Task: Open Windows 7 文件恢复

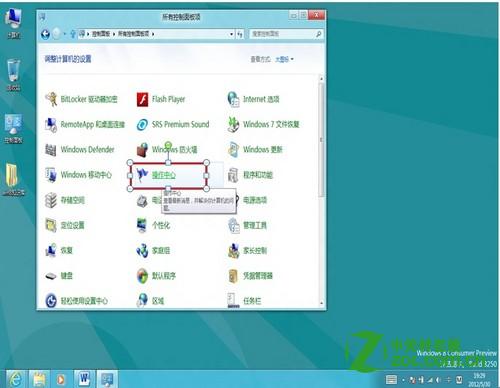Action: coord(263,124)
